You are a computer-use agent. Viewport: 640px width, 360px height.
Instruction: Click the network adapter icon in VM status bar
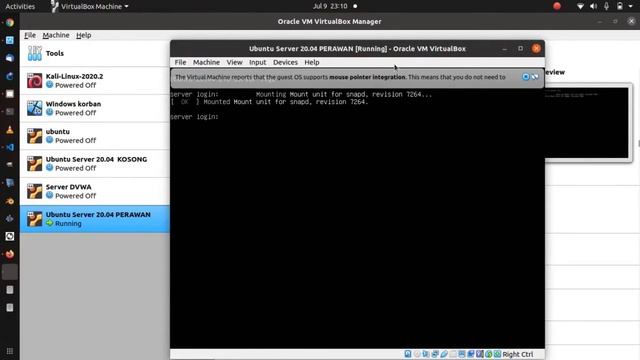pyautogui.click(x=435, y=354)
